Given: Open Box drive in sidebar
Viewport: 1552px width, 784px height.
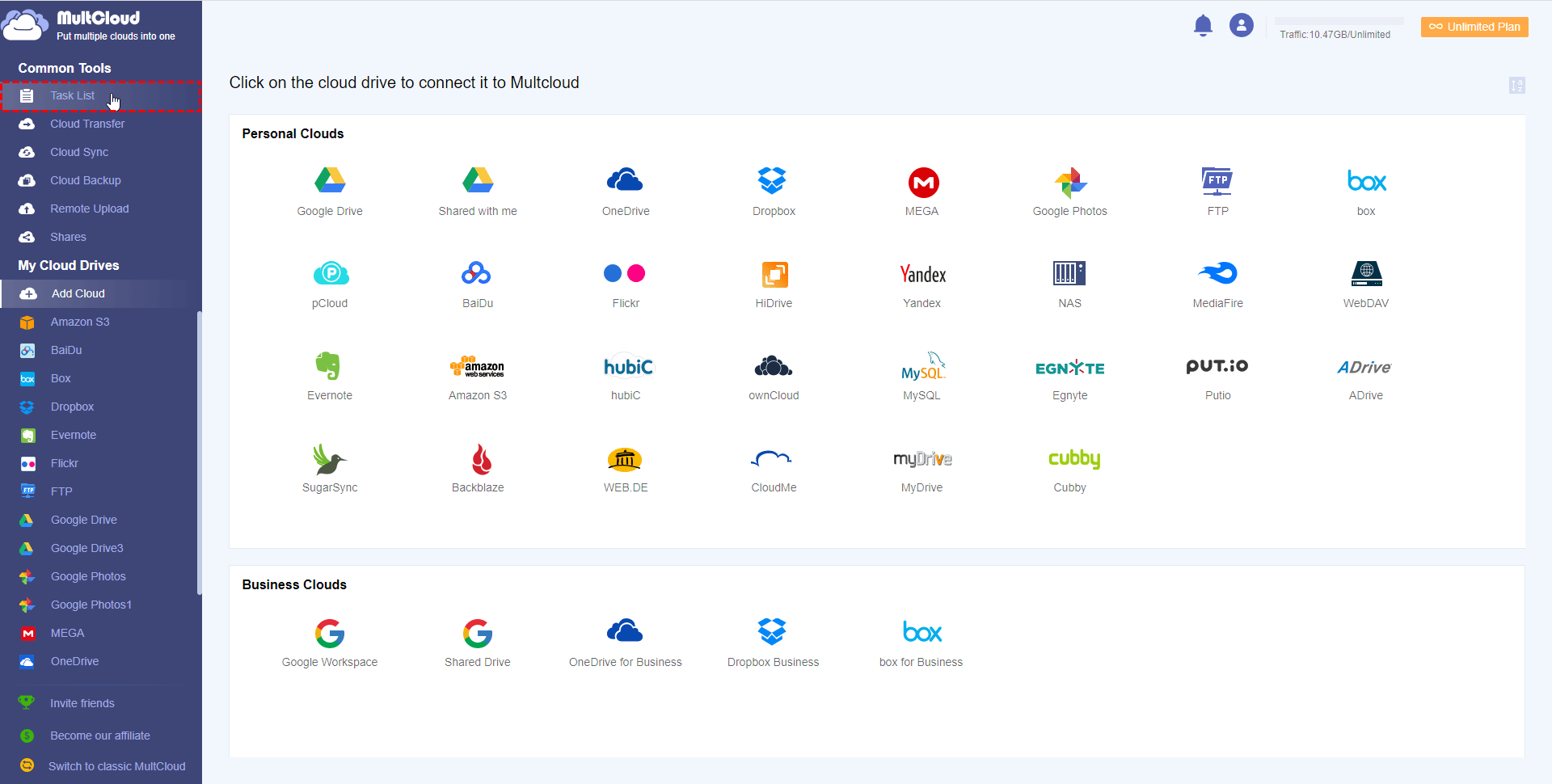Looking at the screenshot, I should (x=99, y=378).
